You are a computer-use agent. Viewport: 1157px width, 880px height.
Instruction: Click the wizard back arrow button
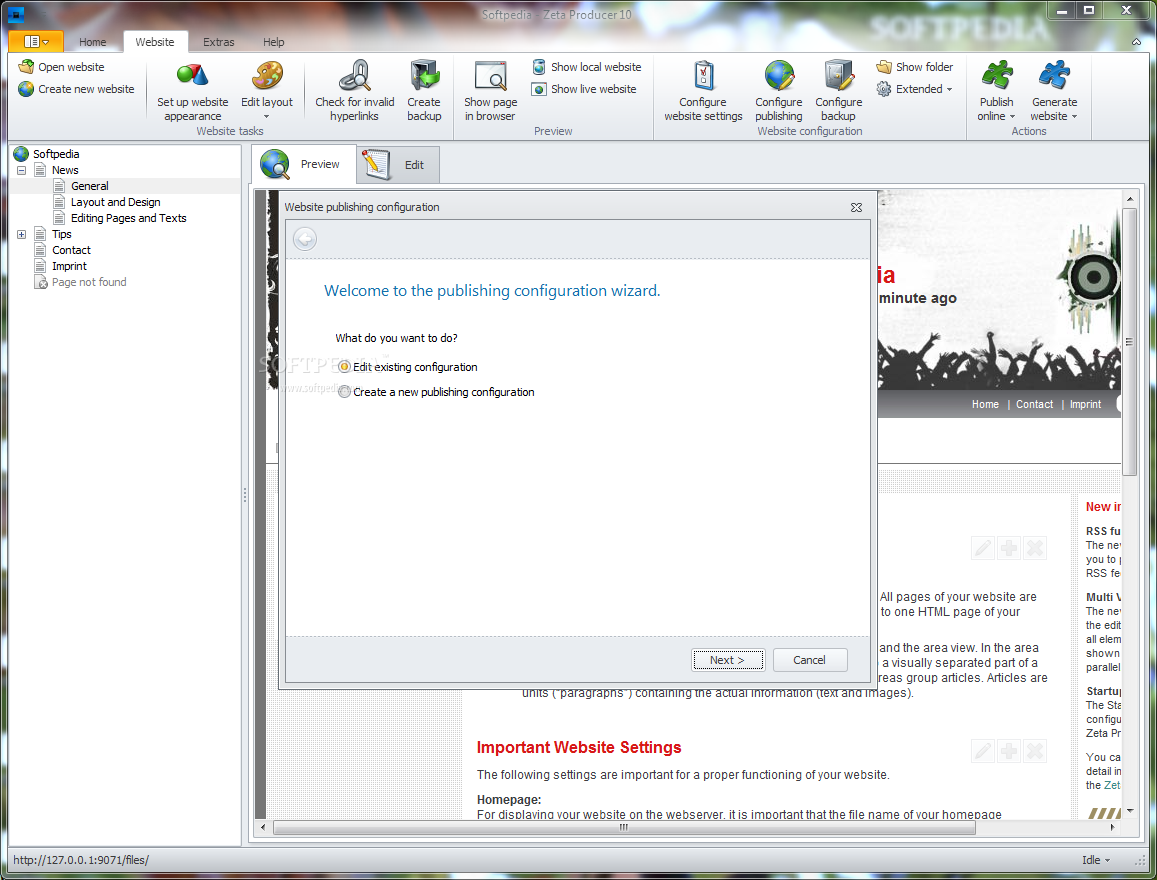pos(305,239)
